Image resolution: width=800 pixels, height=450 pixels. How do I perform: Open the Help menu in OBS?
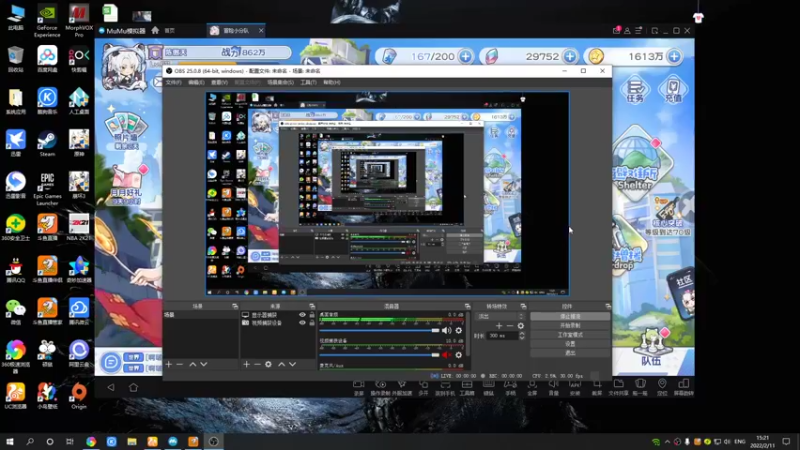(332, 82)
